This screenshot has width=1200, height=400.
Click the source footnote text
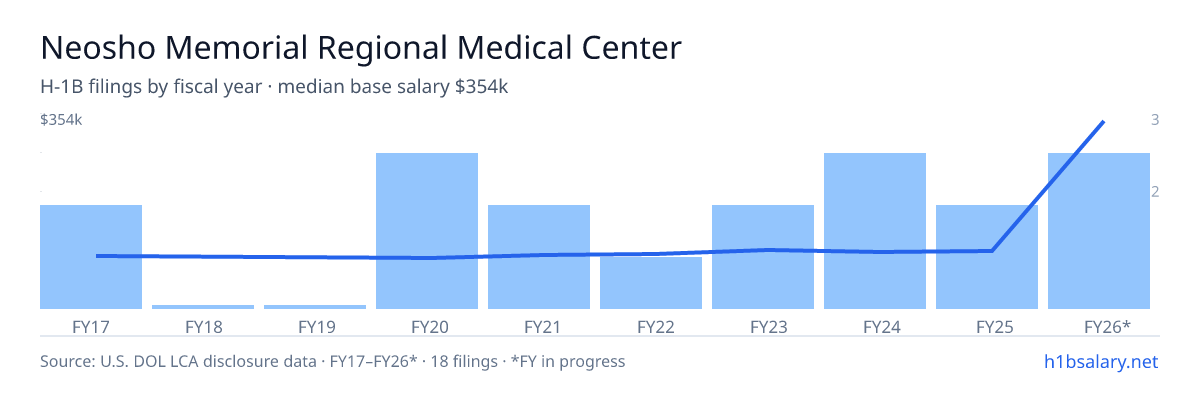coord(333,361)
